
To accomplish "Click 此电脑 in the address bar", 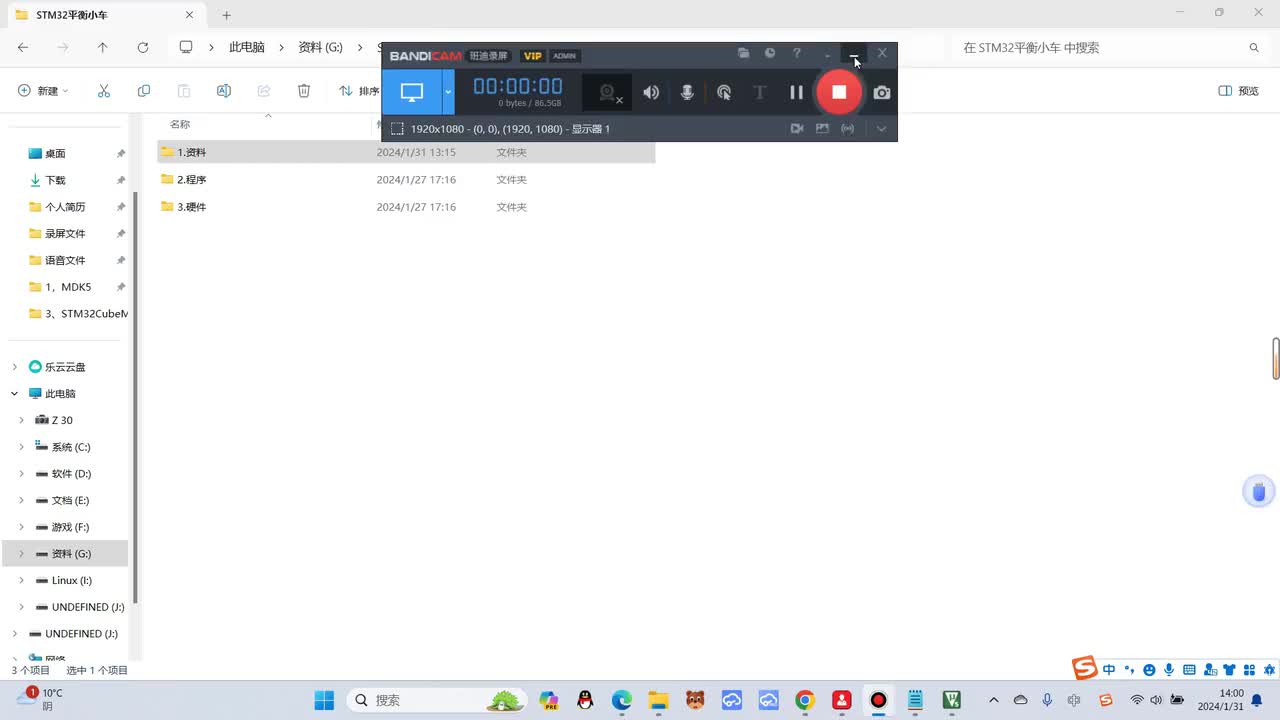I will coord(247,47).
